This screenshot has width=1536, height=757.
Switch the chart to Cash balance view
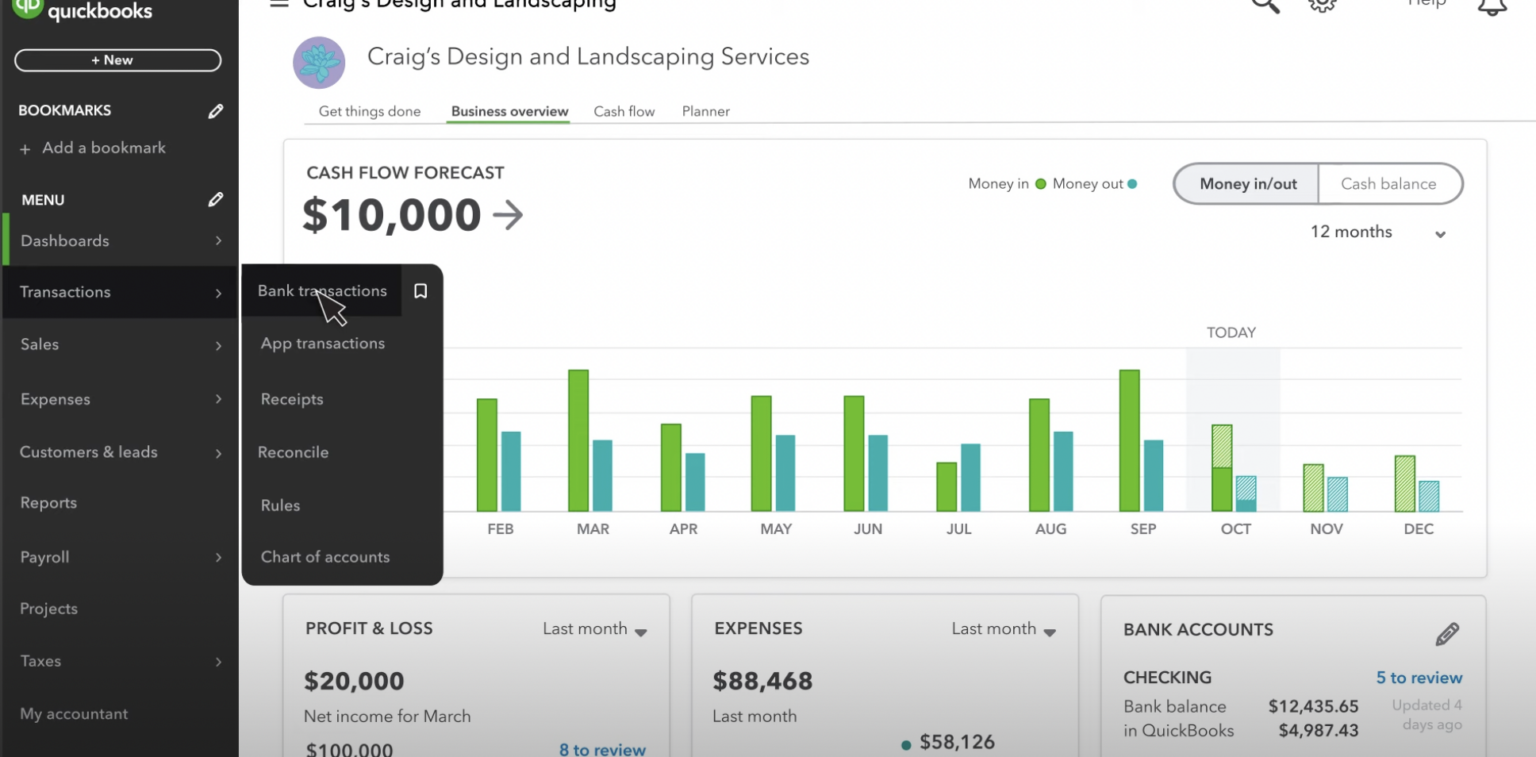pos(1390,184)
